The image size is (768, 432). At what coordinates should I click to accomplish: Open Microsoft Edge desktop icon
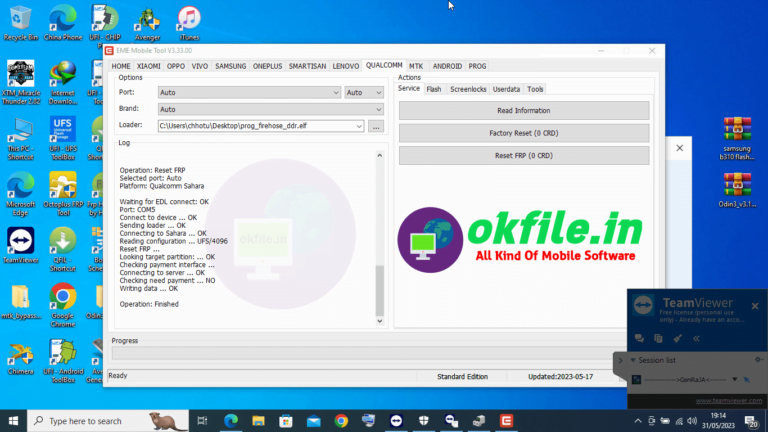tap(21, 194)
